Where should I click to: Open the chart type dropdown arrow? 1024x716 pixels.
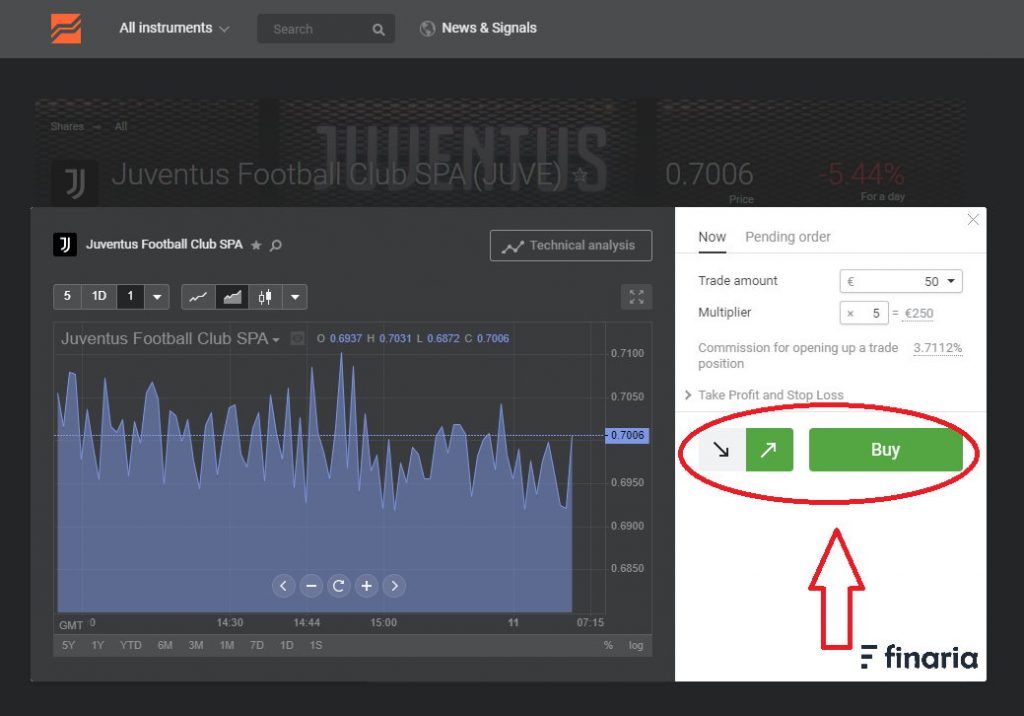(x=295, y=297)
